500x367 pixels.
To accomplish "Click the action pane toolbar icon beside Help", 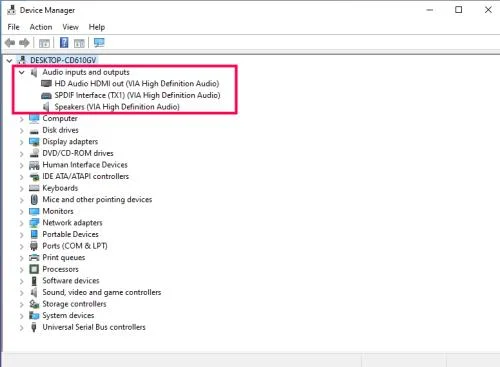I will click(79, 43).
